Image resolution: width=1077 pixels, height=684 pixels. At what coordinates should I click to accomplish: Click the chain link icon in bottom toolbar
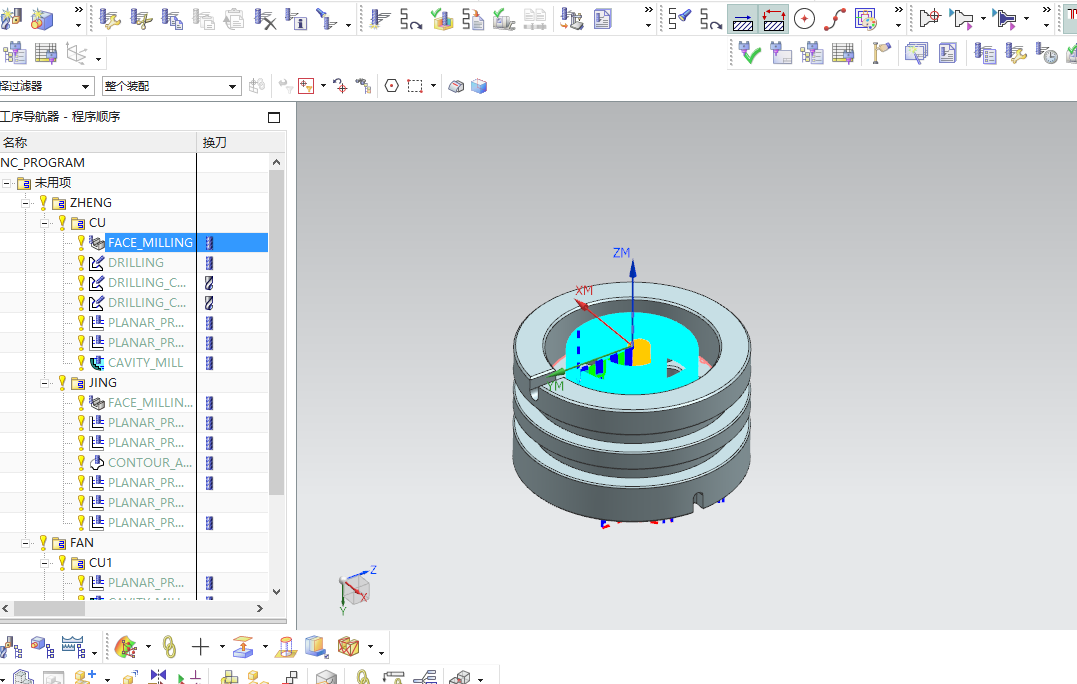click(170, 646)
